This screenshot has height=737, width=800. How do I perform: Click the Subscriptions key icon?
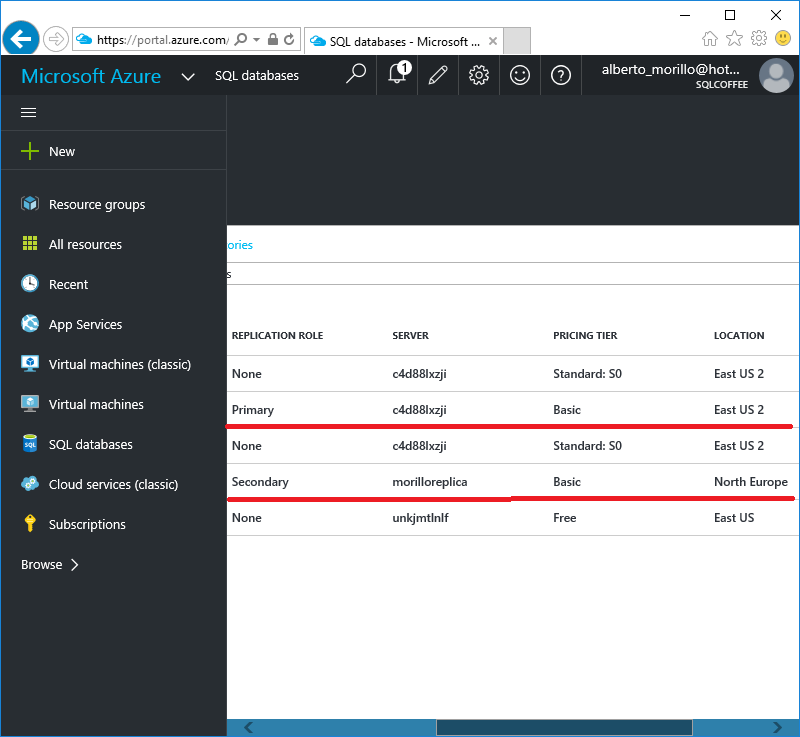(x=30, y=523)
